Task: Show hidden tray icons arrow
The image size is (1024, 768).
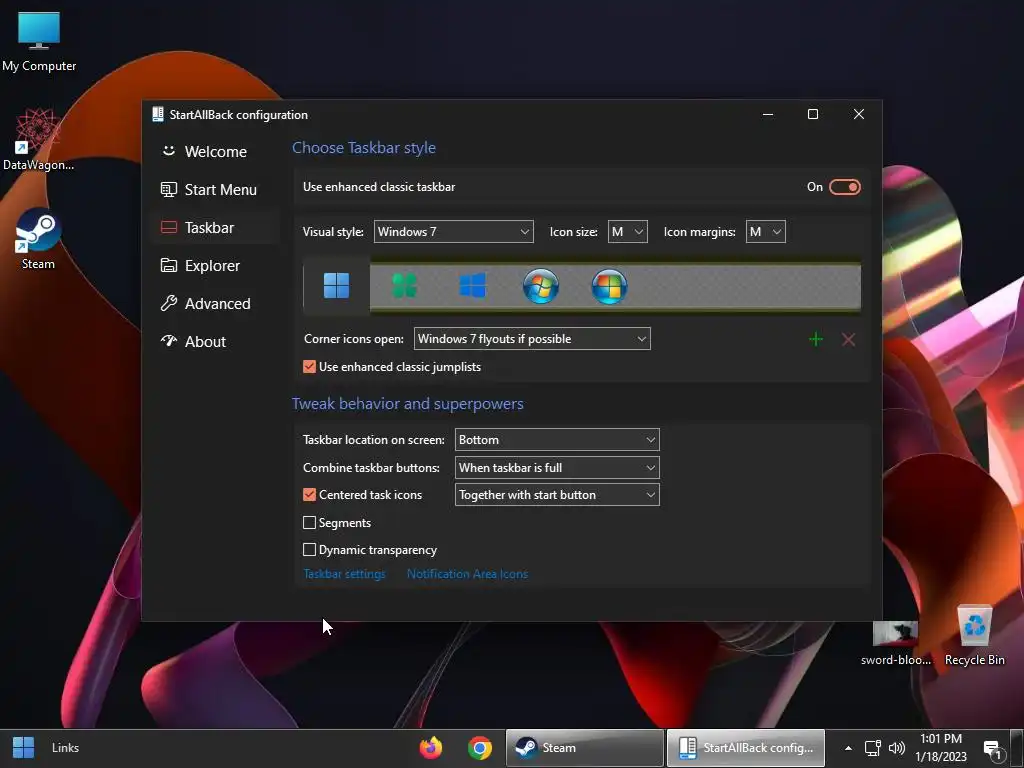Action: (x=848, y=748)
